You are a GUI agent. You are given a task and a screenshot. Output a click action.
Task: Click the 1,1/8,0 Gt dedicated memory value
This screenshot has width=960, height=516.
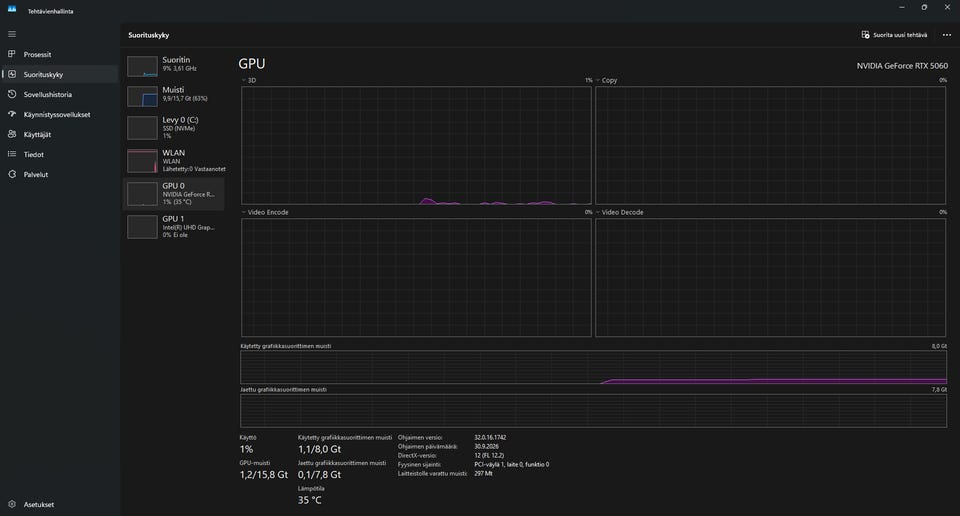click(x=320, y=449)
